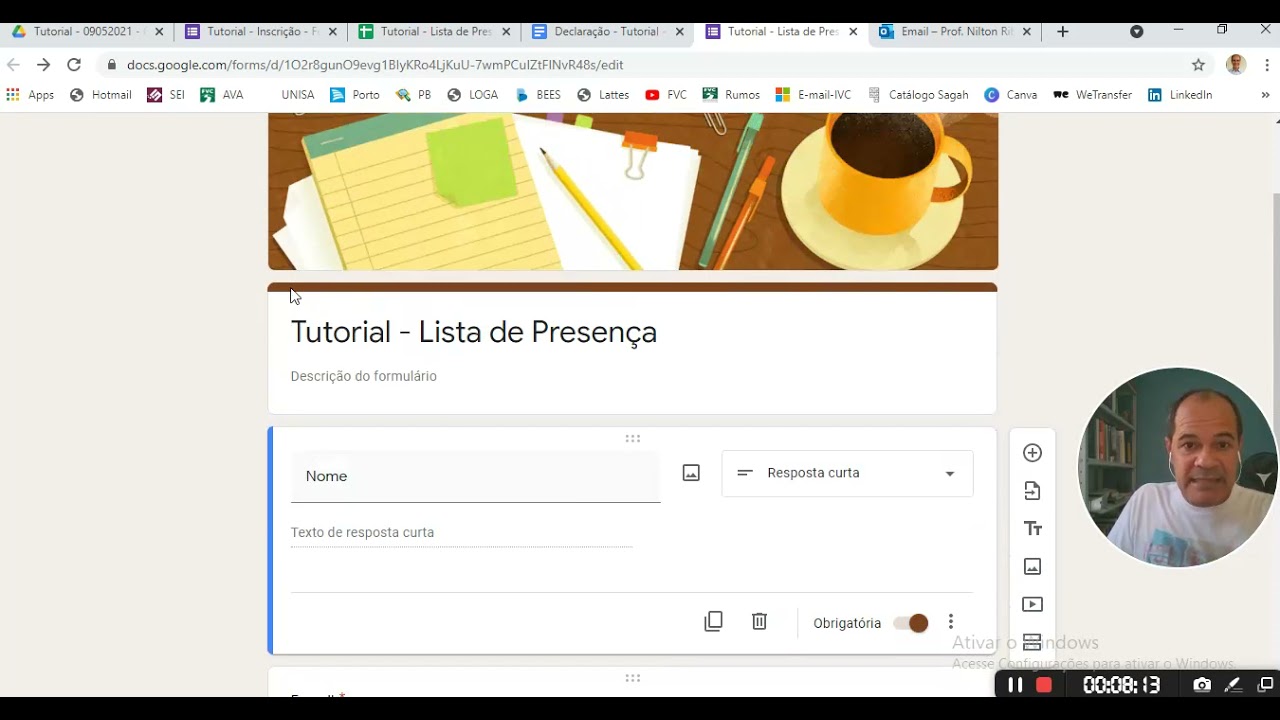Edit the Nome question title field

coord(475,476)
